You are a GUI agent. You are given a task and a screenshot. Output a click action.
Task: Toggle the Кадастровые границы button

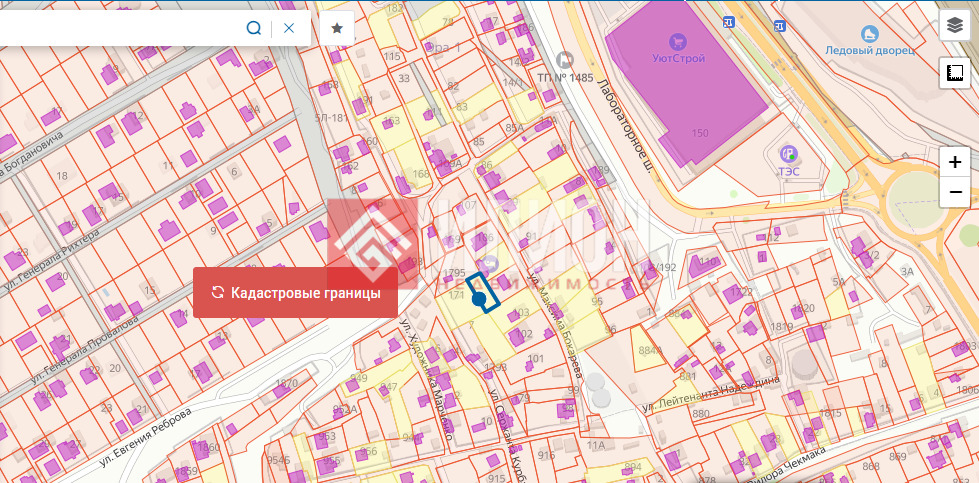point(296,293)
